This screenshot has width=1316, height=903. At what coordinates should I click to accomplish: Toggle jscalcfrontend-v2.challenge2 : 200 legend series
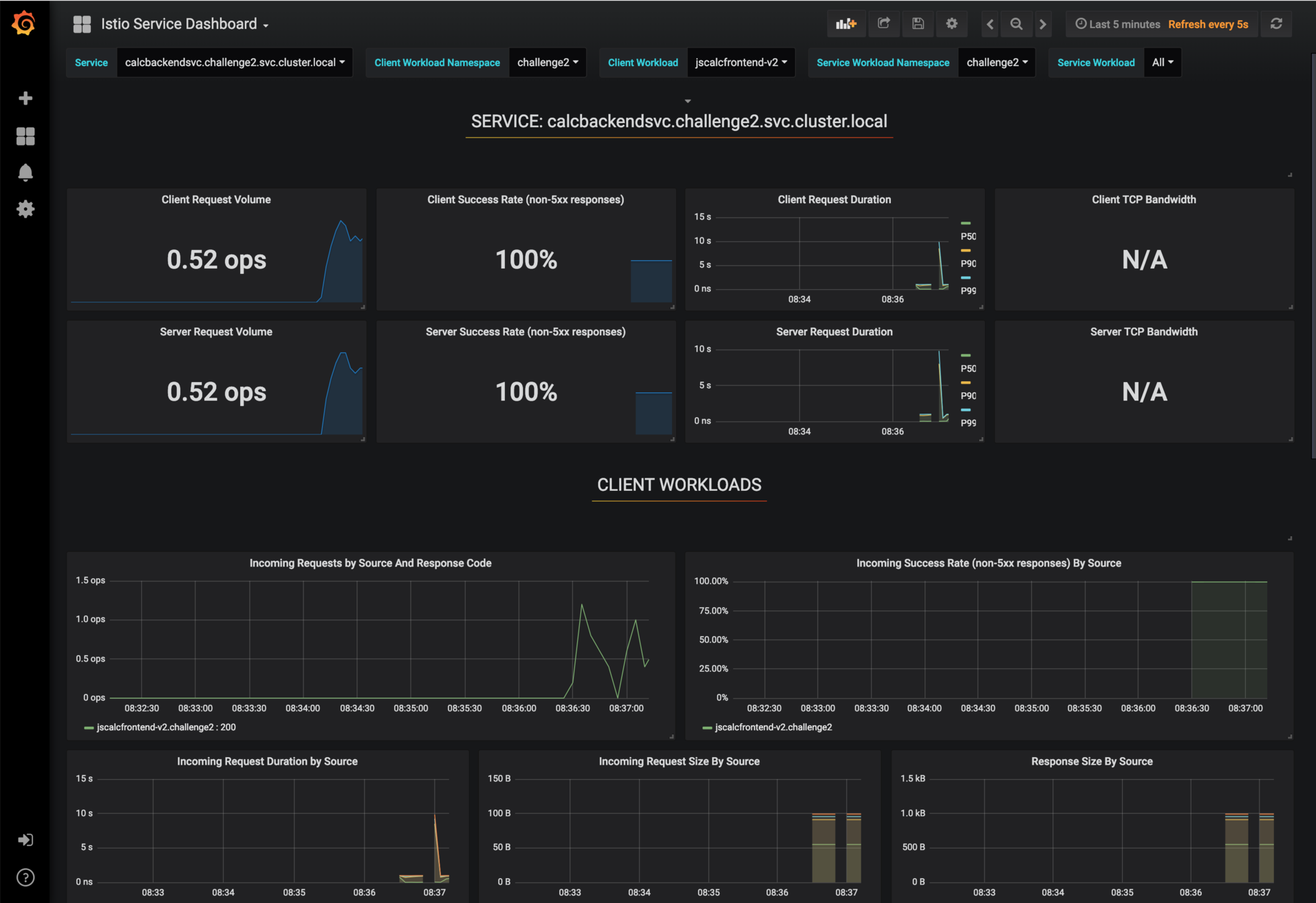coord(166,727)
